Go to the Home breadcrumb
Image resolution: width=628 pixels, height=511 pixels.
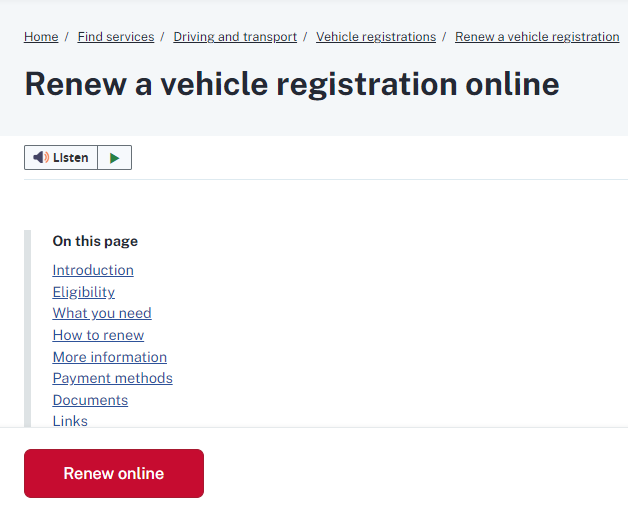(41, 37)
